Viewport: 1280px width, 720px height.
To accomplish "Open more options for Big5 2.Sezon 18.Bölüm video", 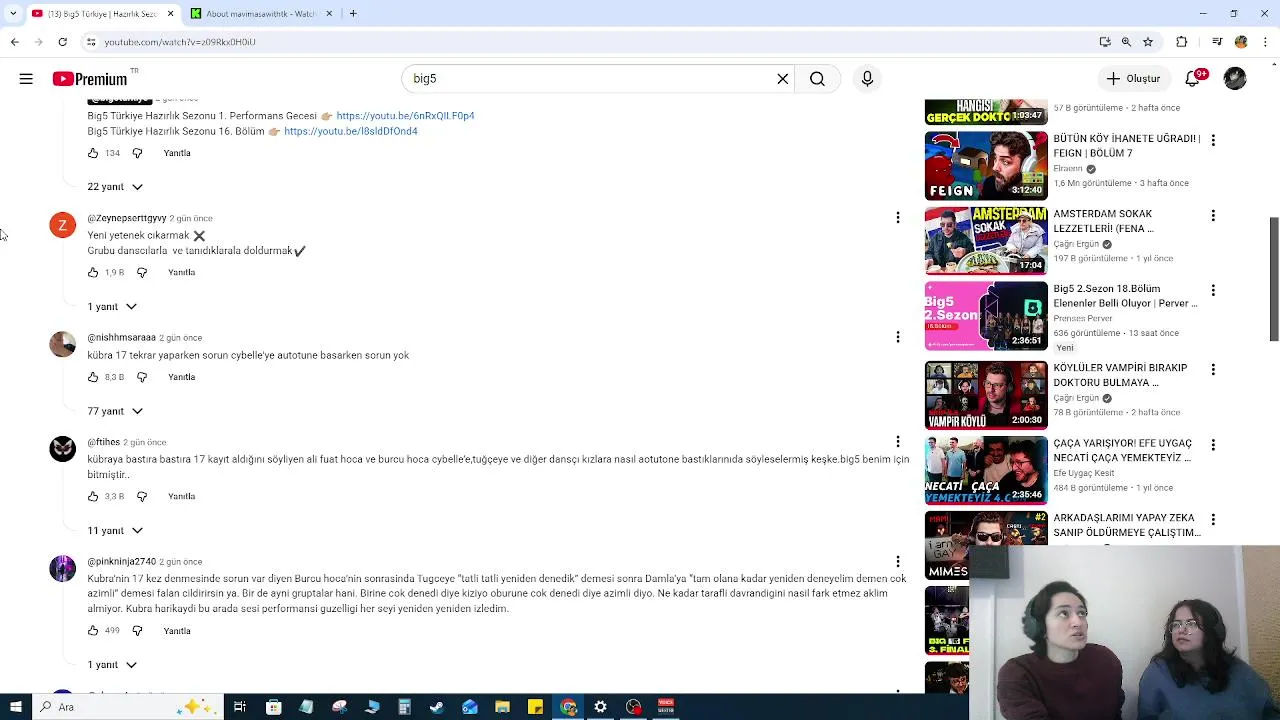I will coord(1213,290).
